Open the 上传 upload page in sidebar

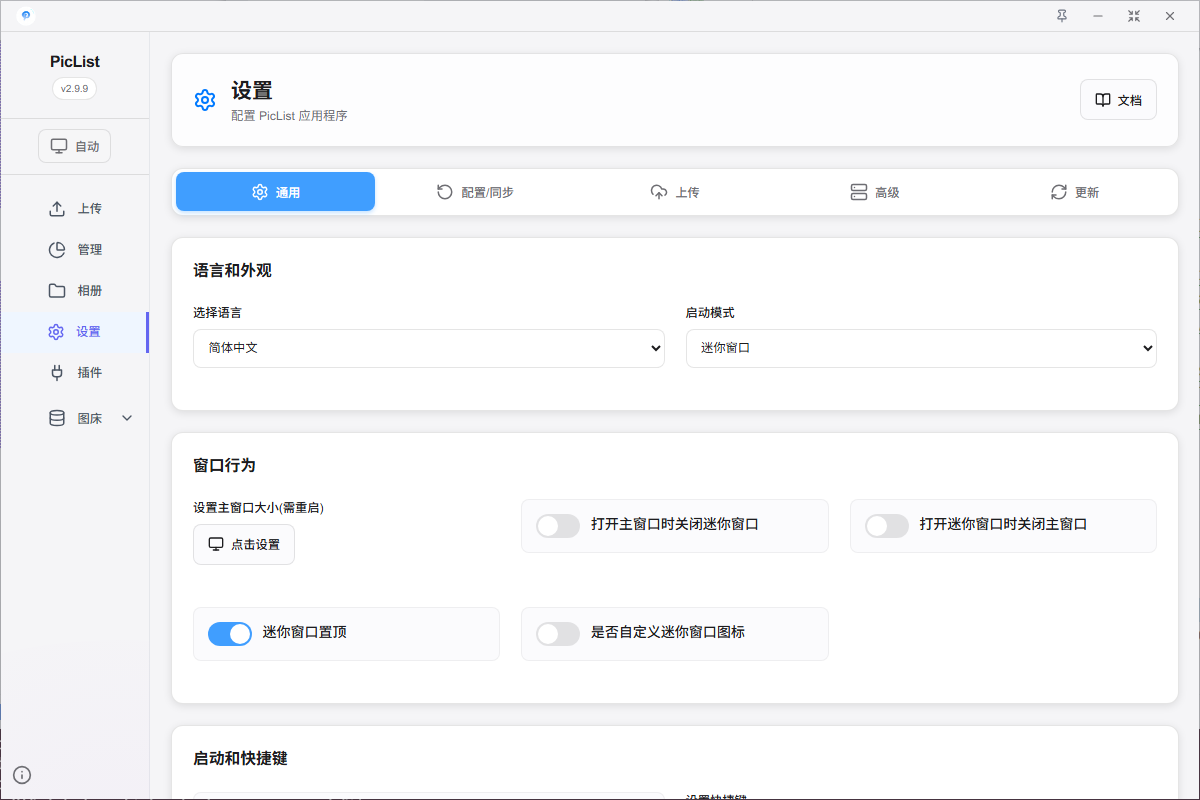(75, 209)
